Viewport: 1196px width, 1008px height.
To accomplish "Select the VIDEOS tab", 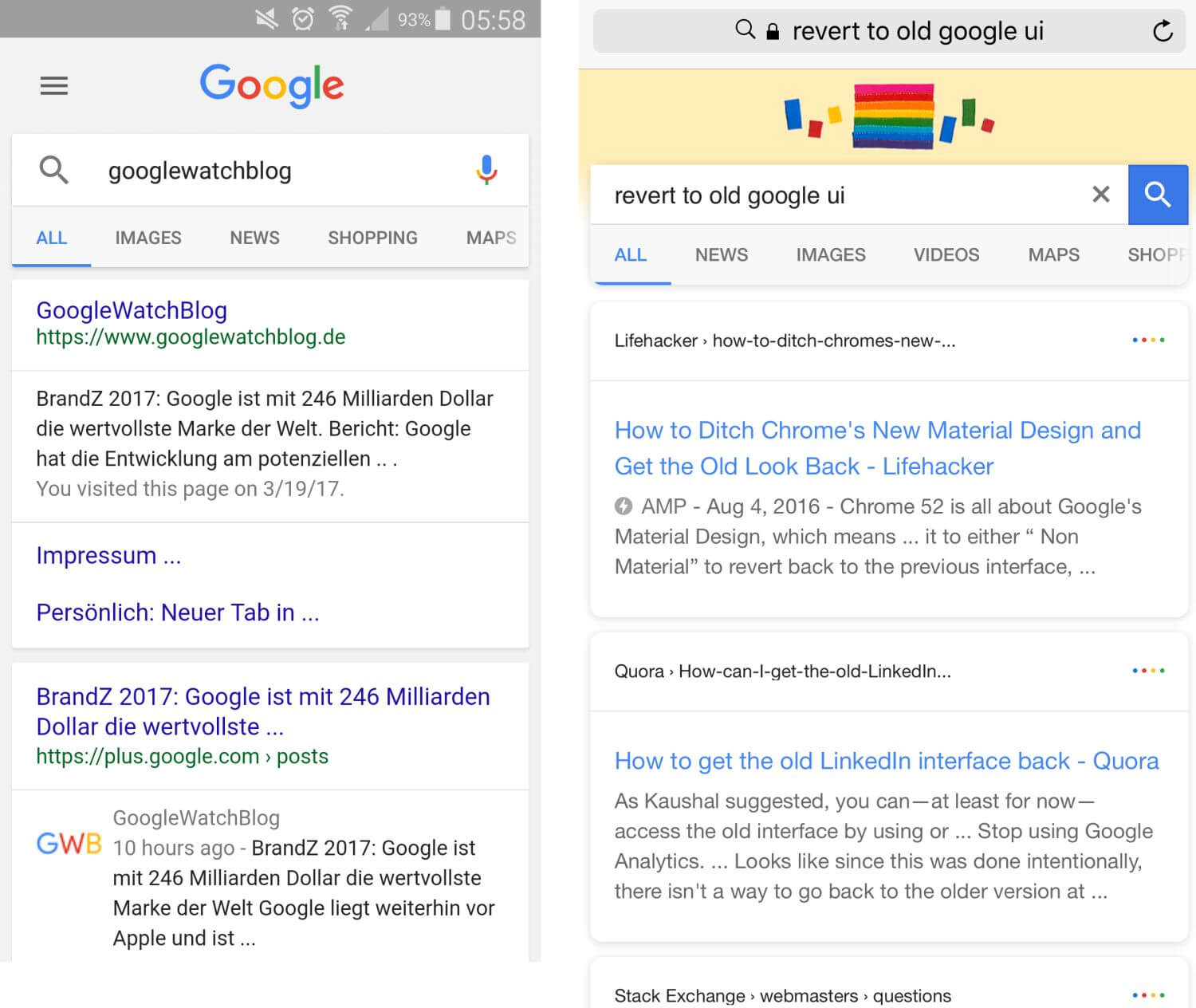I will point(946,255).
